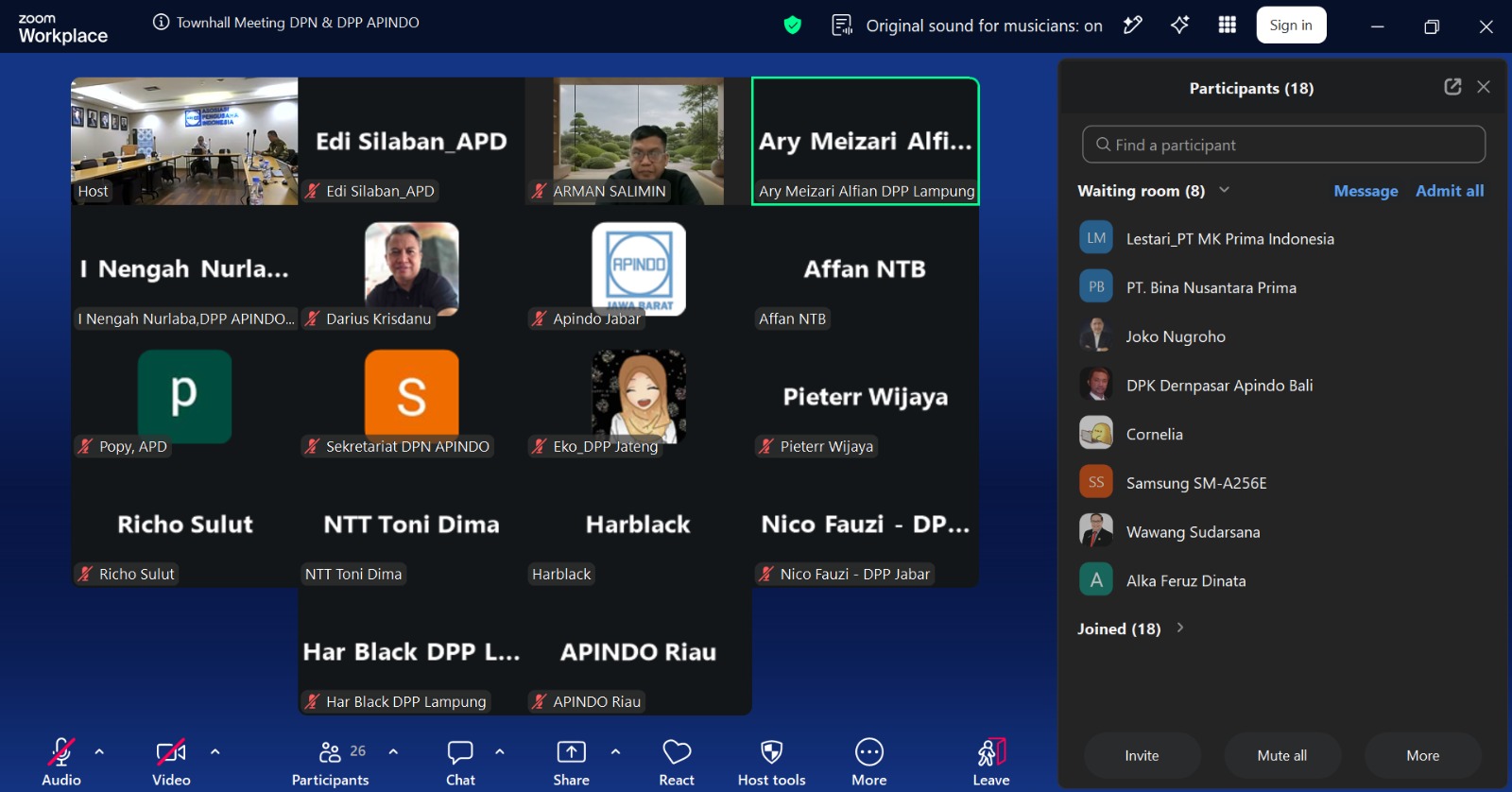Image resolution: width=1512 pixels, height=792 pixels.
Task: Open More options in Participants panel
Action: 1422,755
